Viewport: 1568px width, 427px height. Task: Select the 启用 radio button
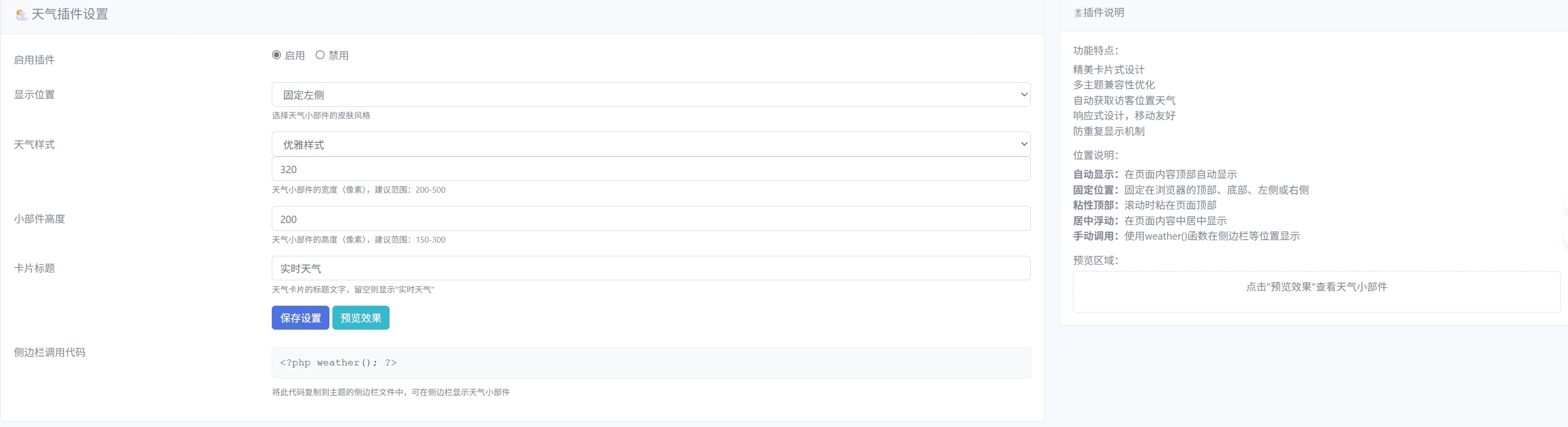click(276, 55)
